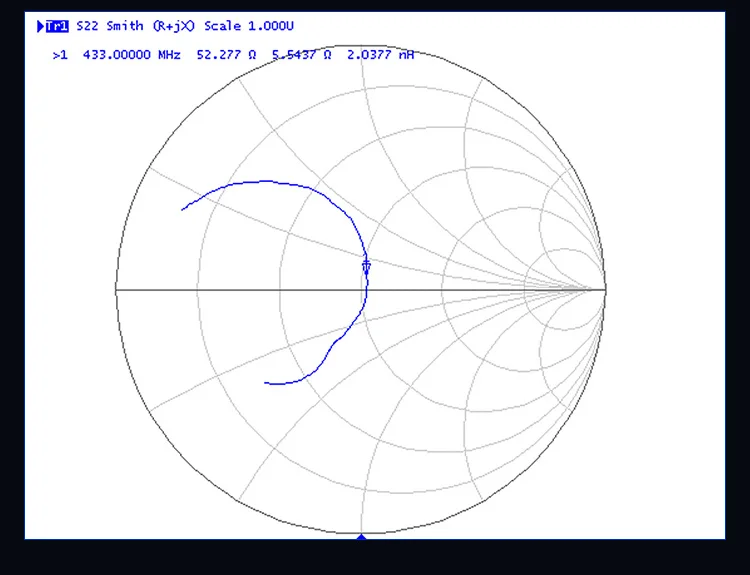This screenshot has height=575, width=750.
Task: Select marker 1 entry '>1'
Action: point(60,55)
